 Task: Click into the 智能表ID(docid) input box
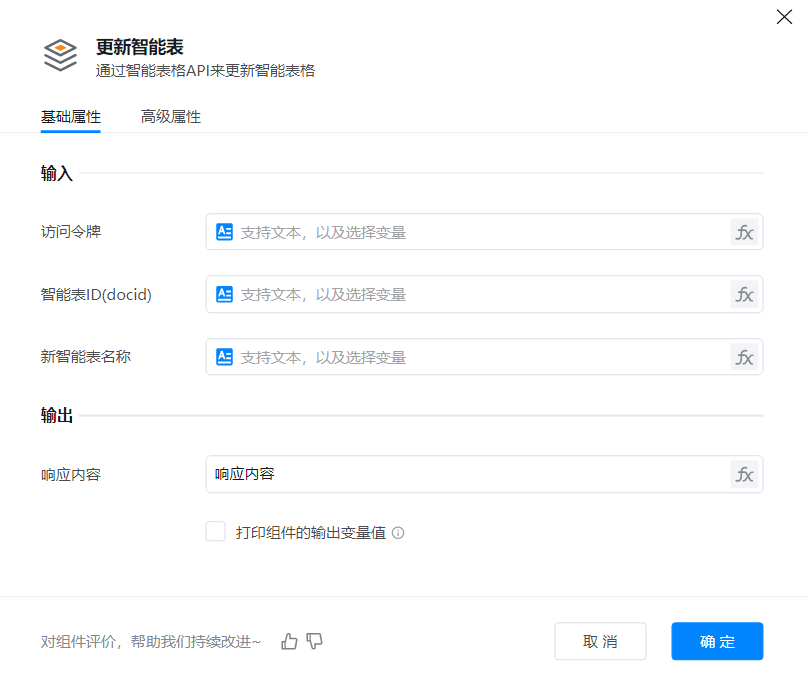click(x=480, y=294)
